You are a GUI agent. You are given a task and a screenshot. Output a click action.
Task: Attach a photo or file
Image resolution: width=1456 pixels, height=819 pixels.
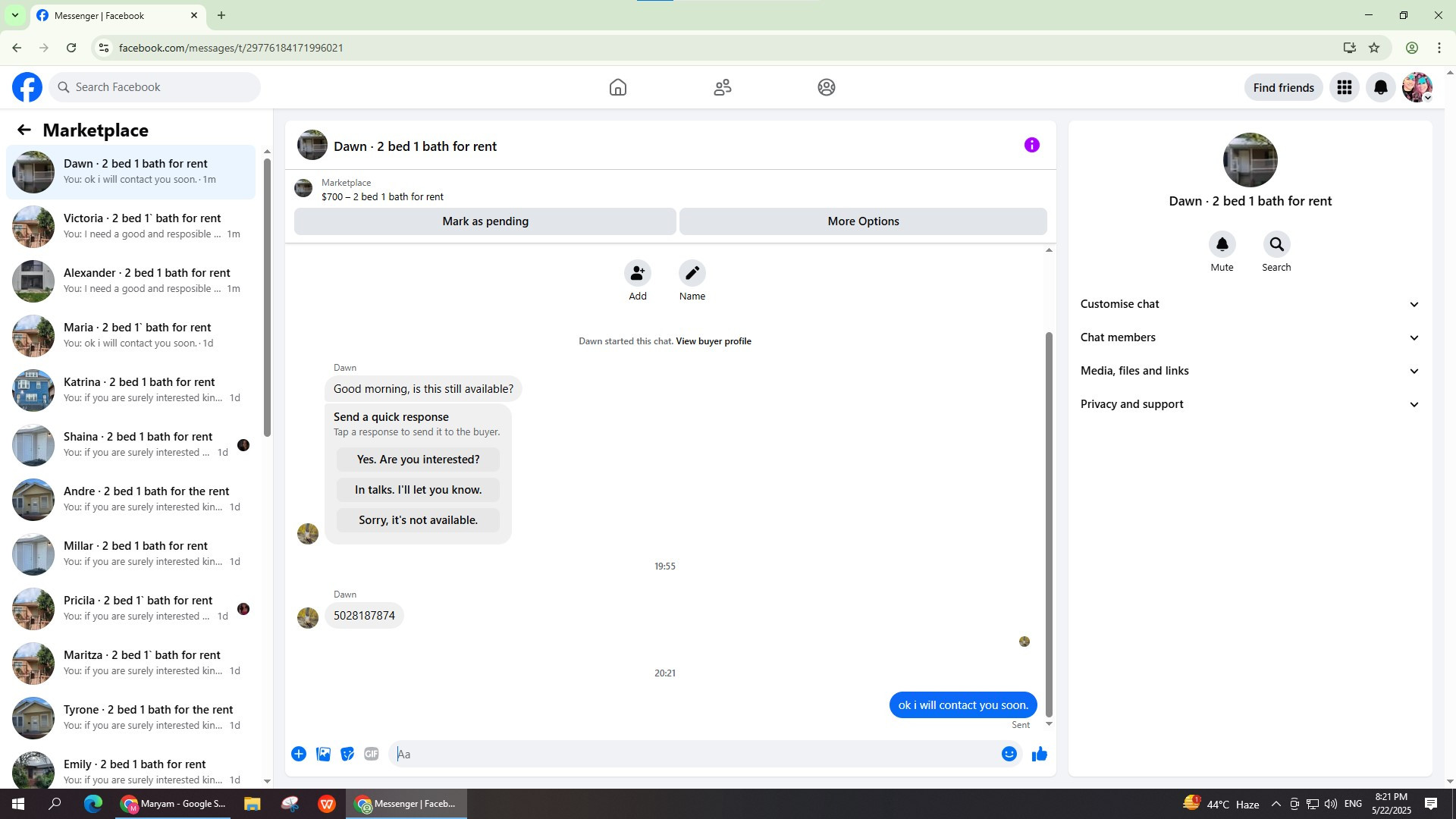click(x=323, y=754)
